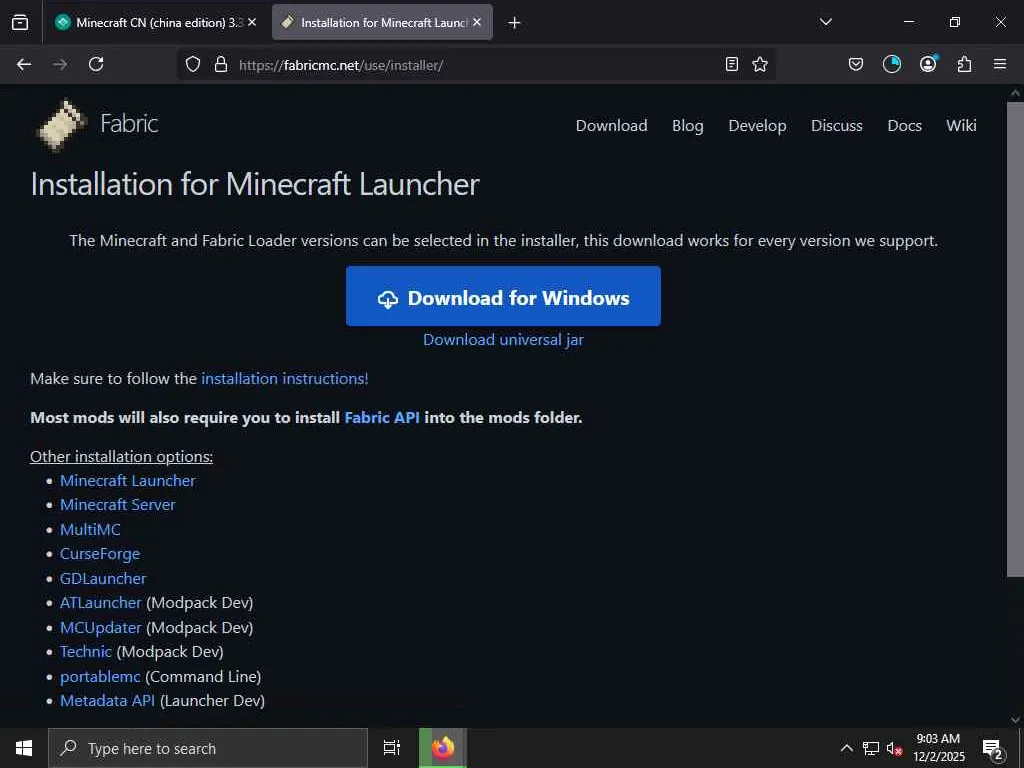
Task: Go back with the browser back arrow
Action: coord(24,64)
